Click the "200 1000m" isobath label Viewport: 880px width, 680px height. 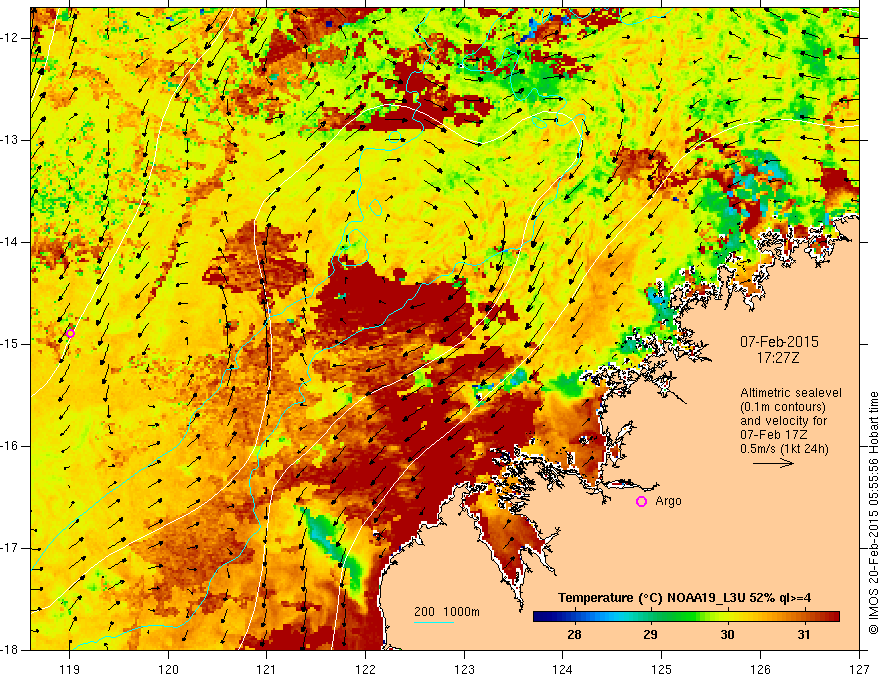point(447,612)
